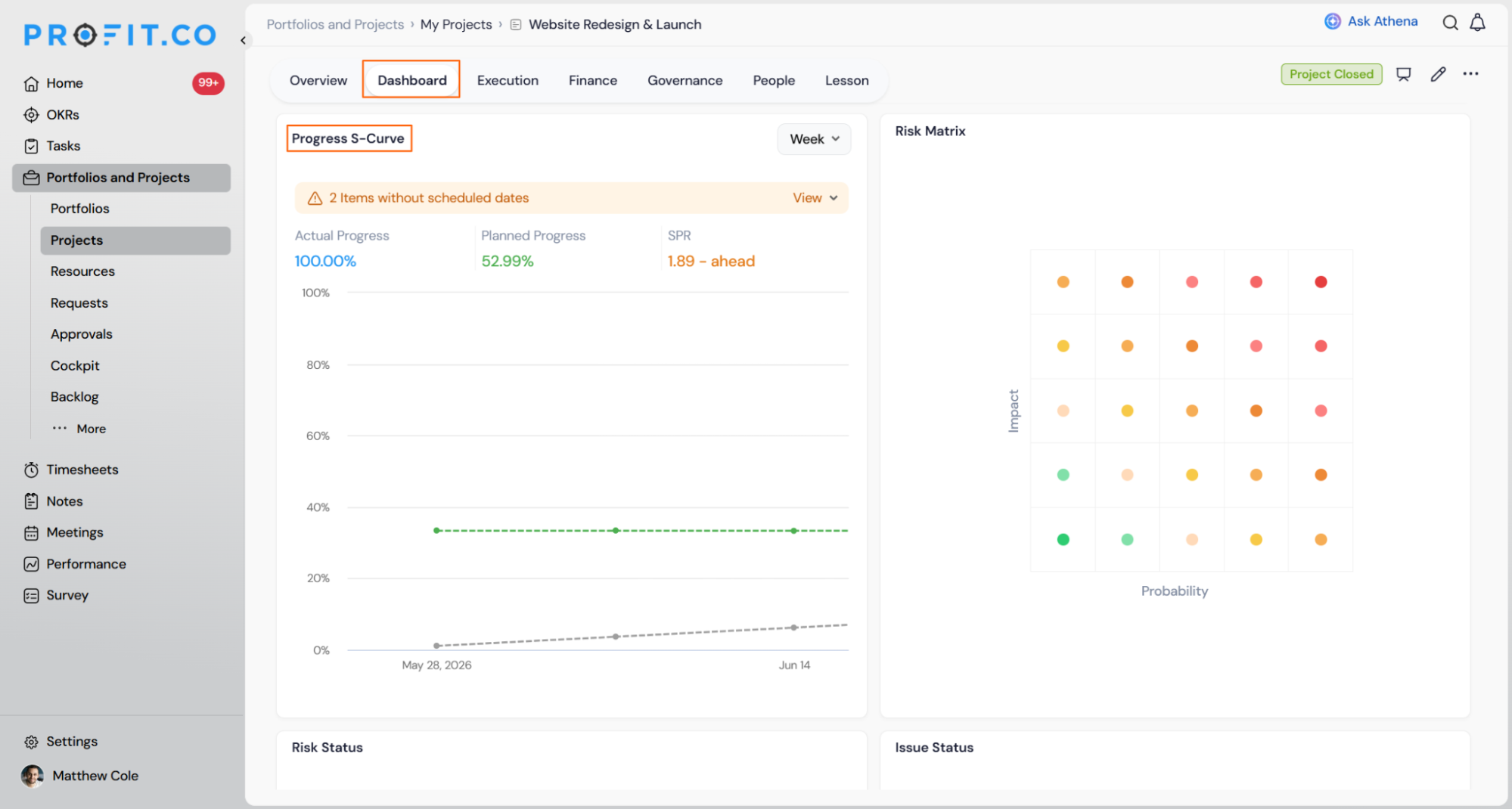Open the search magnifier icon
The image size is (1512, 809).
tap(1450, 23)
